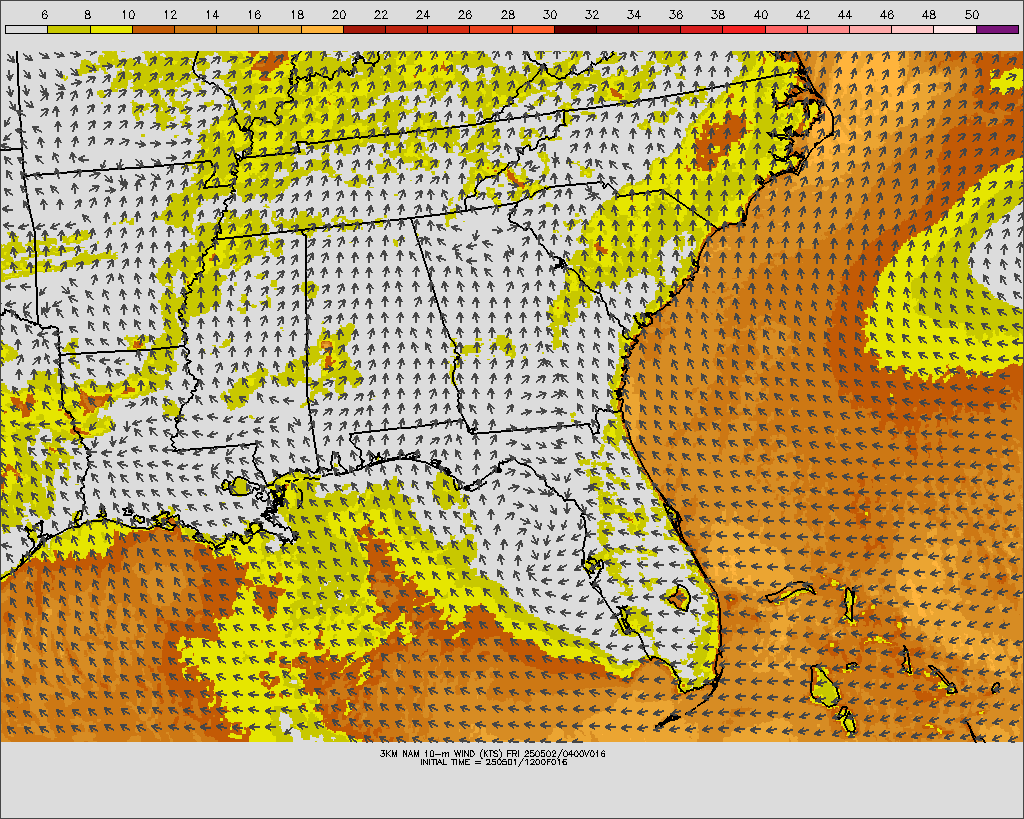Click the legend swatch between 44 and 46
This screenshot has height=819, width=1024.
pos(871,29)
